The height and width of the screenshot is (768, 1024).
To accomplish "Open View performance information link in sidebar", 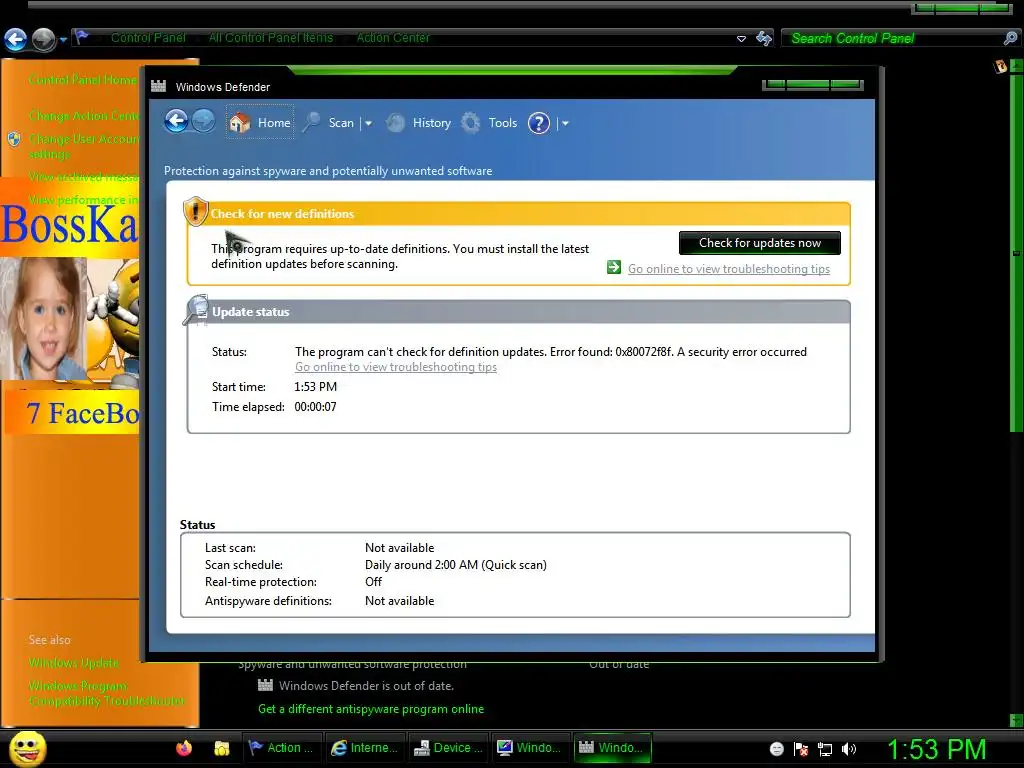I will pos(84,200).
